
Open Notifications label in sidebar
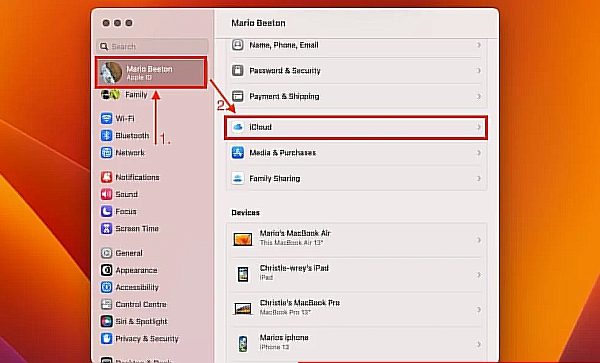(x=137, y=177)
